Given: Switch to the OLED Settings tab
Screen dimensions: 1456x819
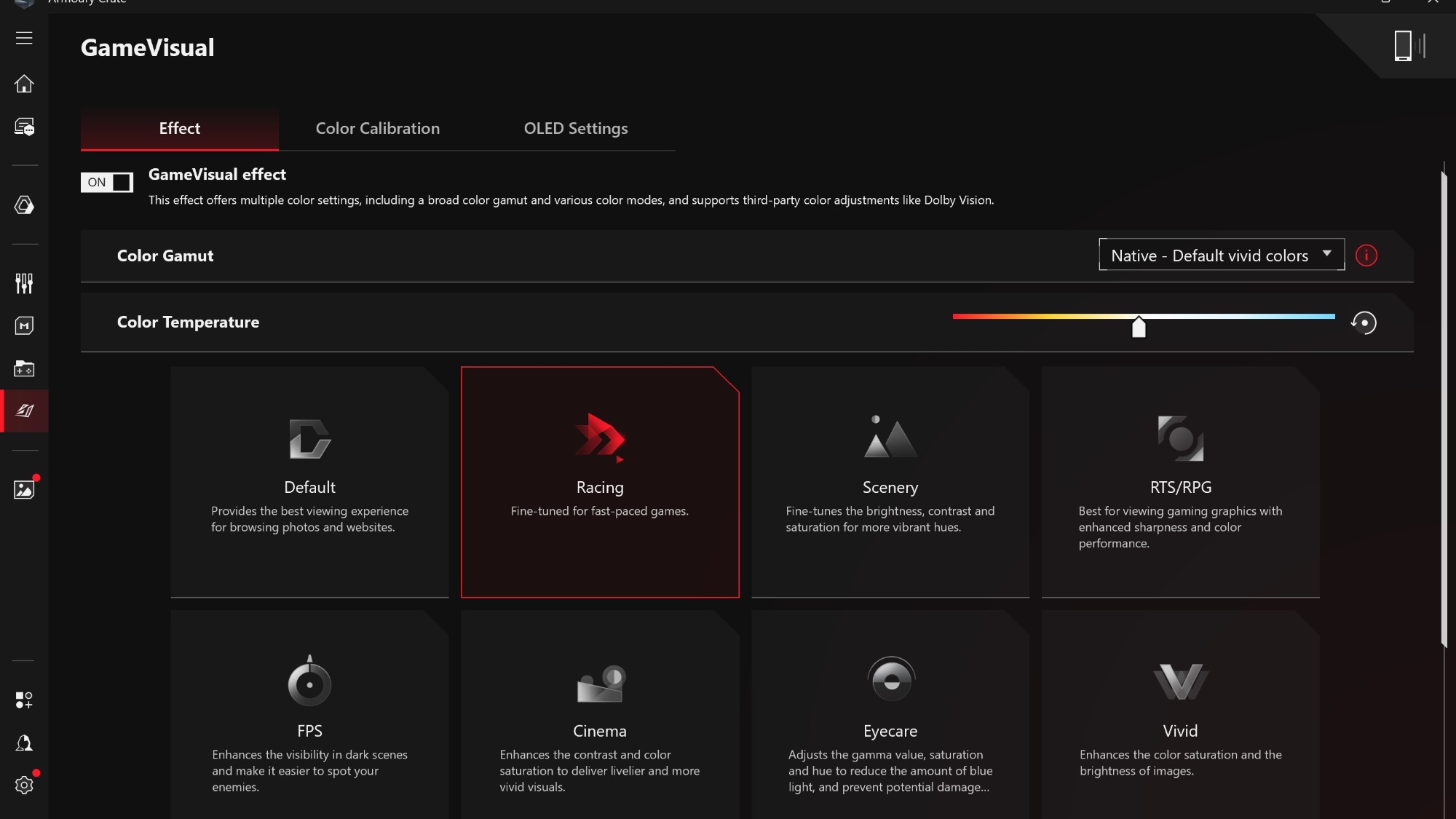Looking at the screenshot, I should coord(576,129).
